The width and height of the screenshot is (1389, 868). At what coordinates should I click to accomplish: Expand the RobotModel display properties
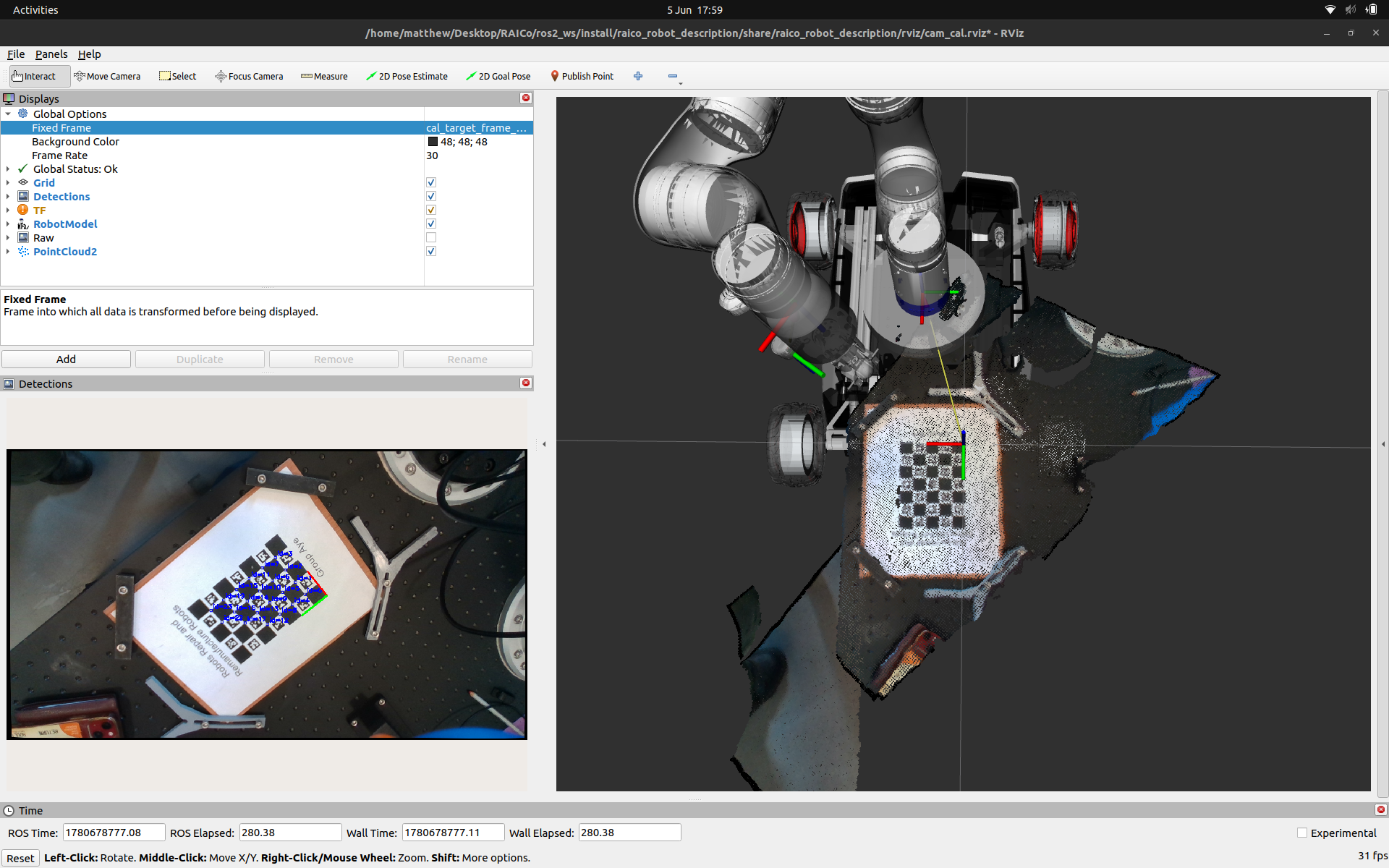[x=8, y=224]
